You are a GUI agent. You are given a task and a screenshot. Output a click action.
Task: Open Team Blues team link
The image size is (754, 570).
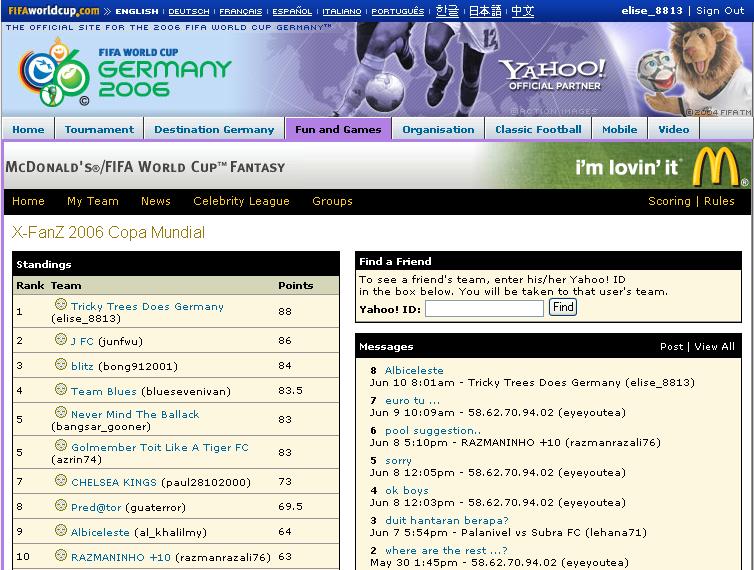(104, 391)
